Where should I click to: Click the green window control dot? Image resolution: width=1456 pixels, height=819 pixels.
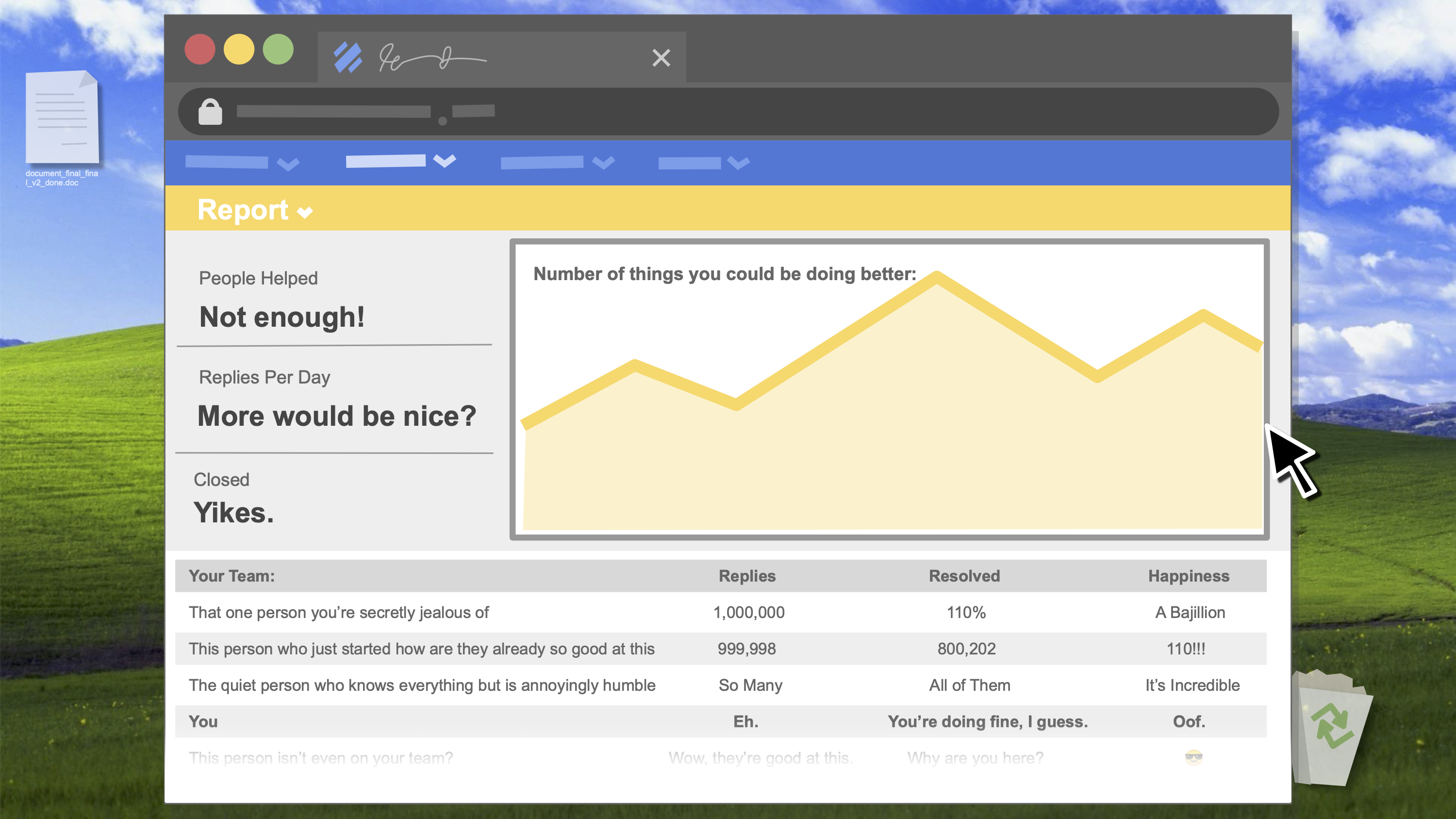coord(278,49)
